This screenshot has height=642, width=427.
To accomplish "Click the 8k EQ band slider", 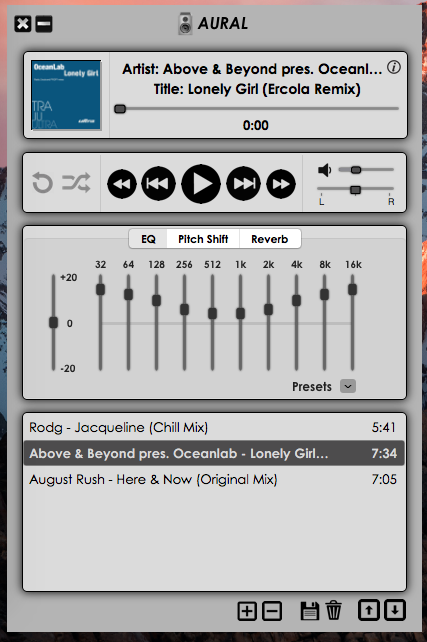I will click(324, 322).
